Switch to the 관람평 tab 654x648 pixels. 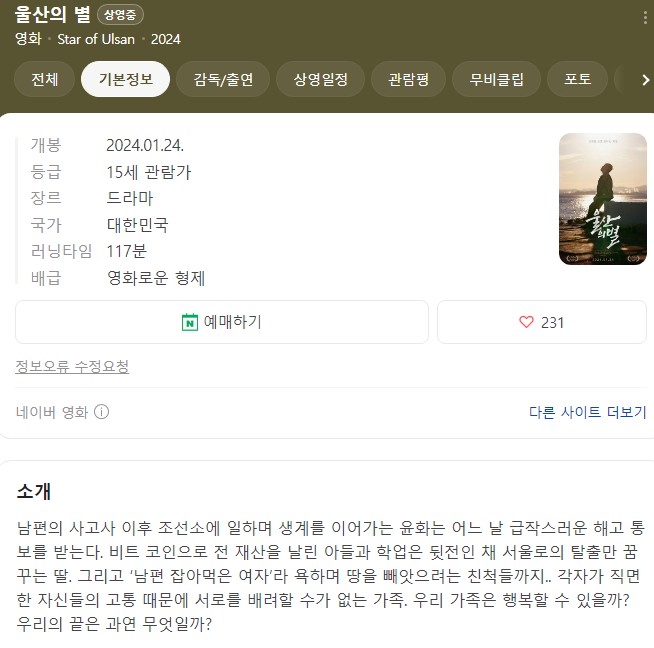[x=408, y=79]
